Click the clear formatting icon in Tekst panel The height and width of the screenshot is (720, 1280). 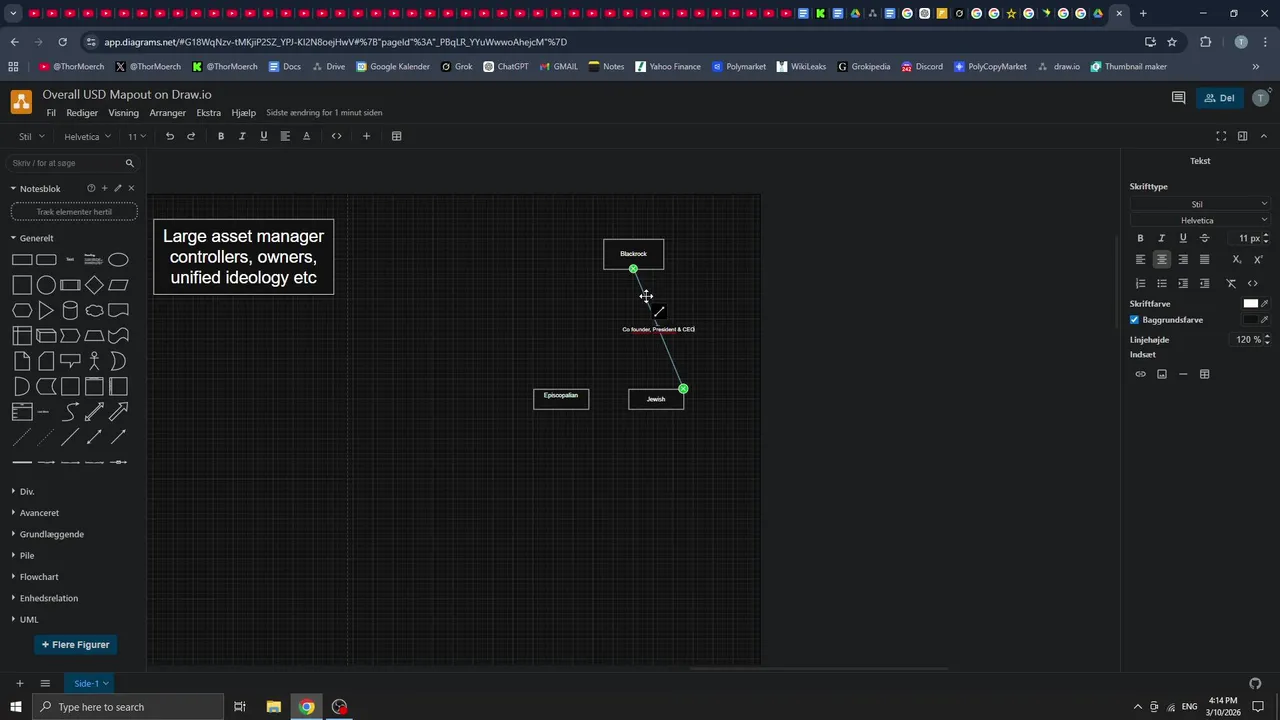[x=1231, y=284]
